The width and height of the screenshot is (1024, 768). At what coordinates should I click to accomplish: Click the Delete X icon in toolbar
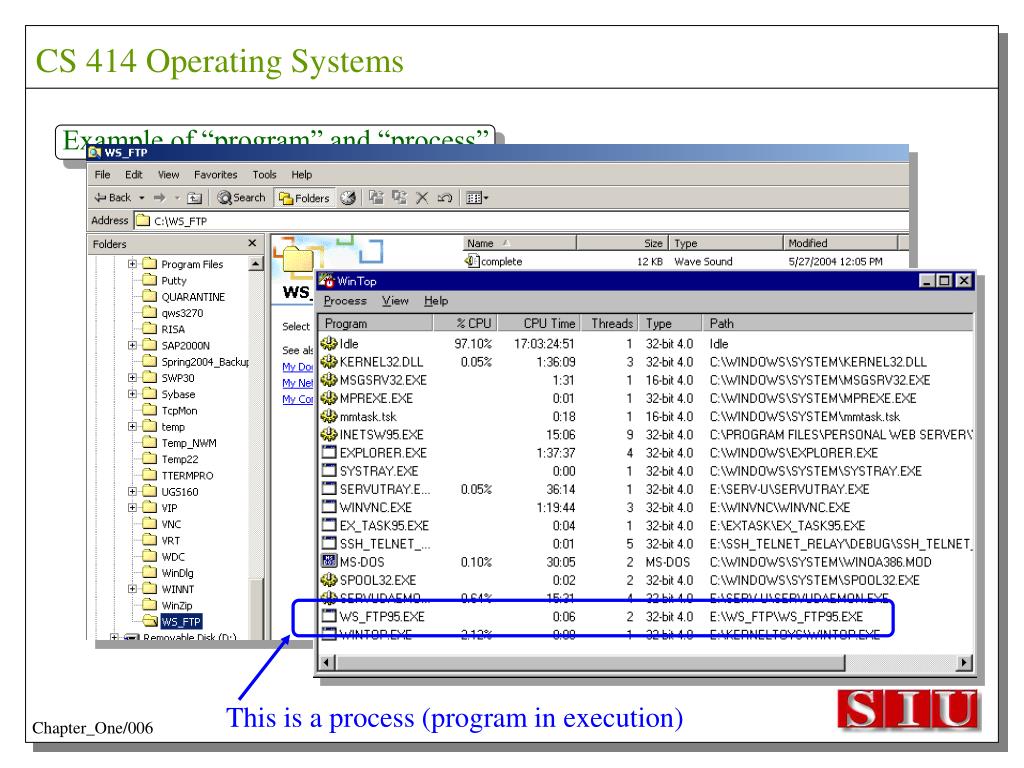(423, 198)
